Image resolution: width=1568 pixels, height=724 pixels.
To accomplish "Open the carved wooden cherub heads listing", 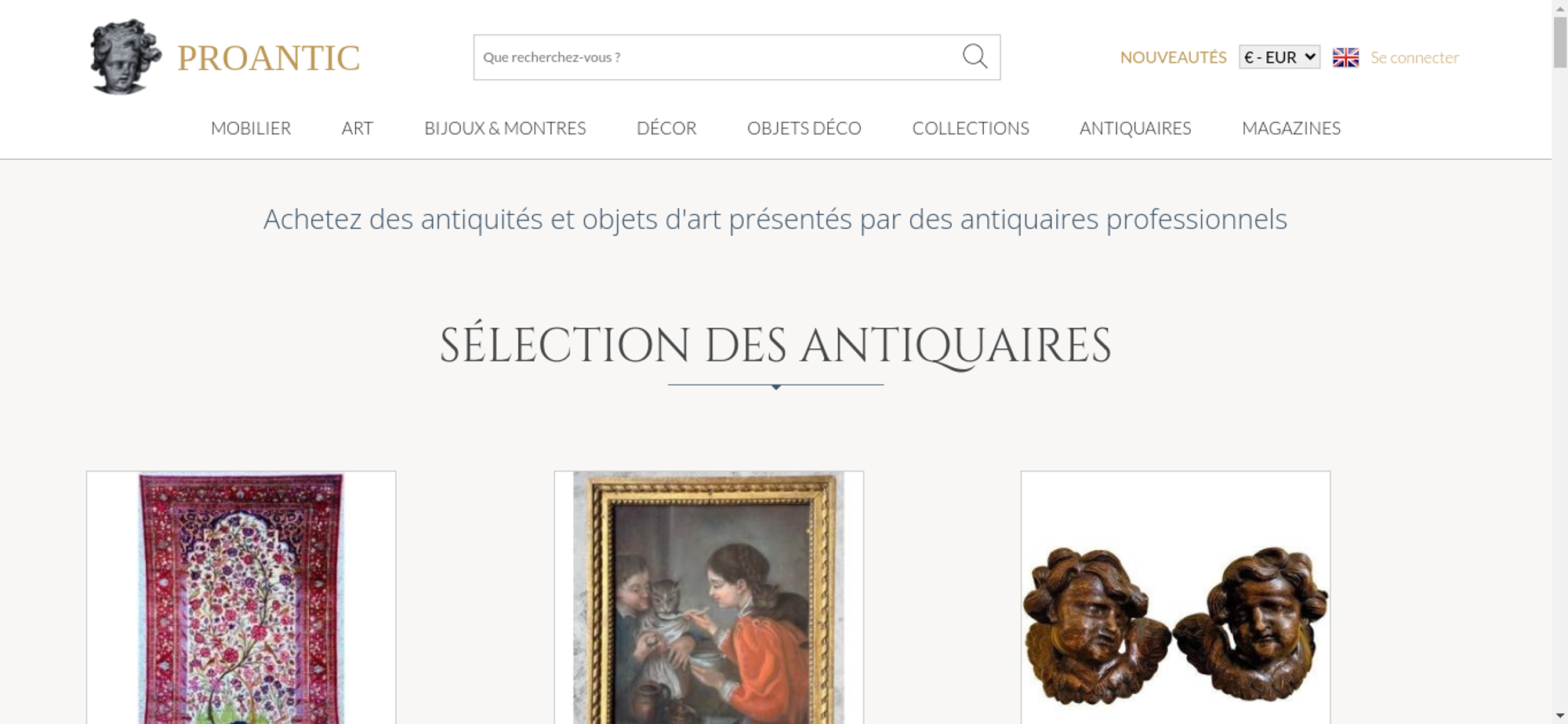I will tap(1175, 598).
